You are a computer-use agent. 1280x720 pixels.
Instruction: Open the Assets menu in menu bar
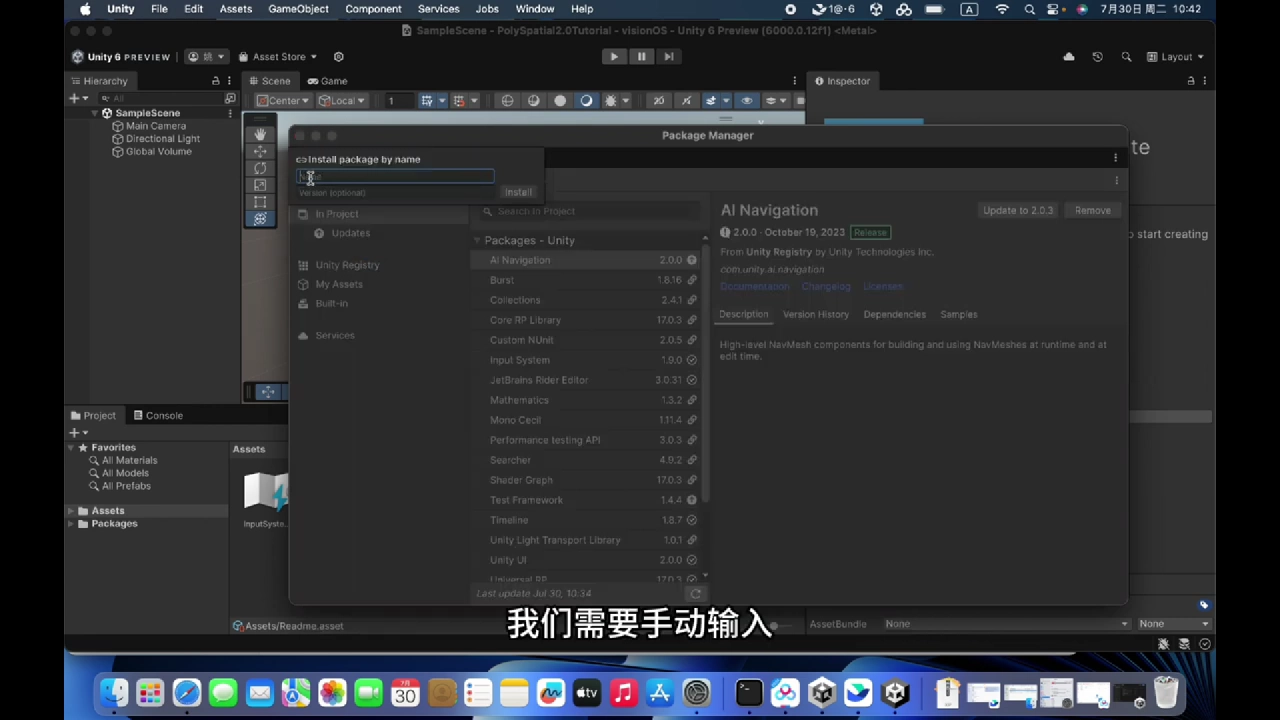coord(236,9)
